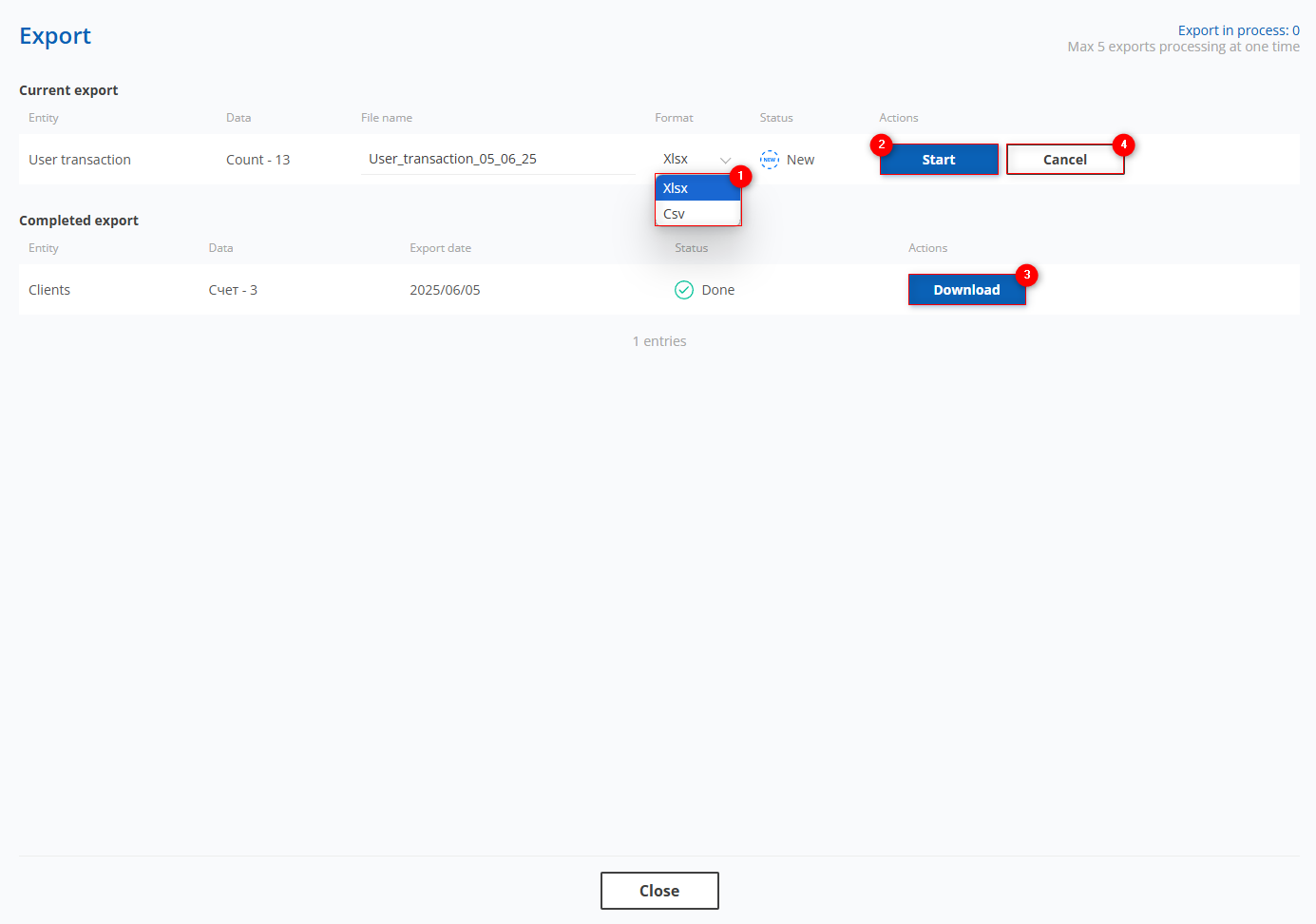Click 'User transaction' entity cell
The image size is (1316, 924).
pyautogui.click(x=80, y=160)
